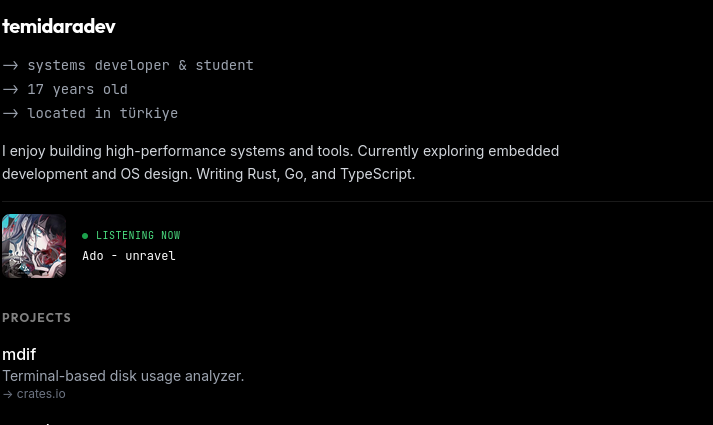Viewport: 713px width, 425px height.
Task: Click the temidaradev site title
Action: point(58,26)
